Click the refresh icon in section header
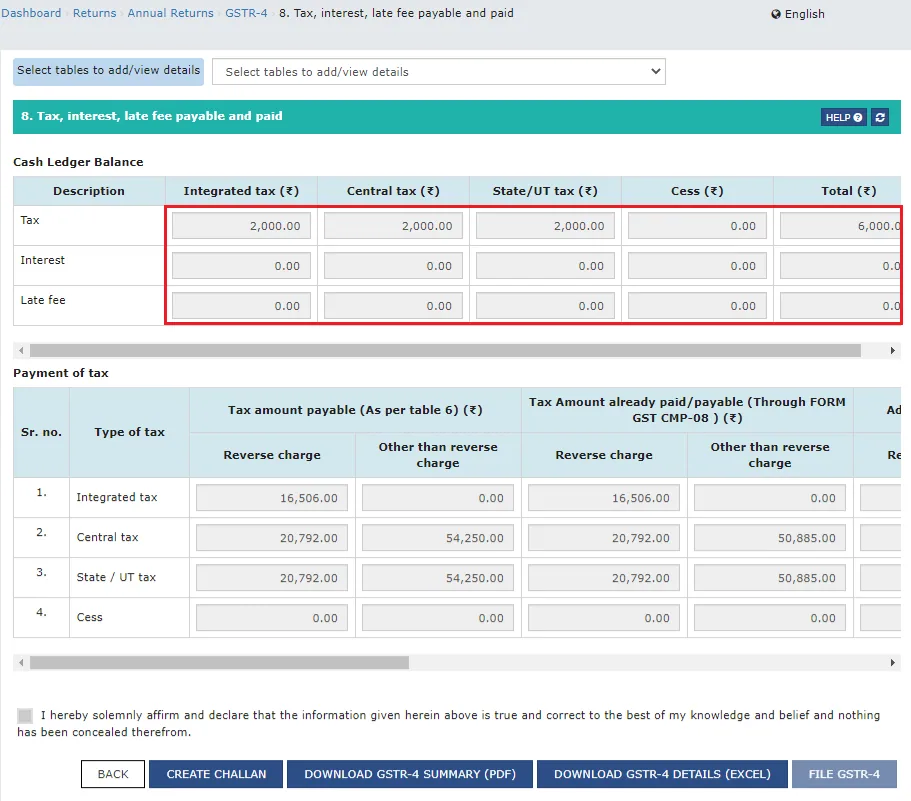The image size is (911, 801). point(880,117)
